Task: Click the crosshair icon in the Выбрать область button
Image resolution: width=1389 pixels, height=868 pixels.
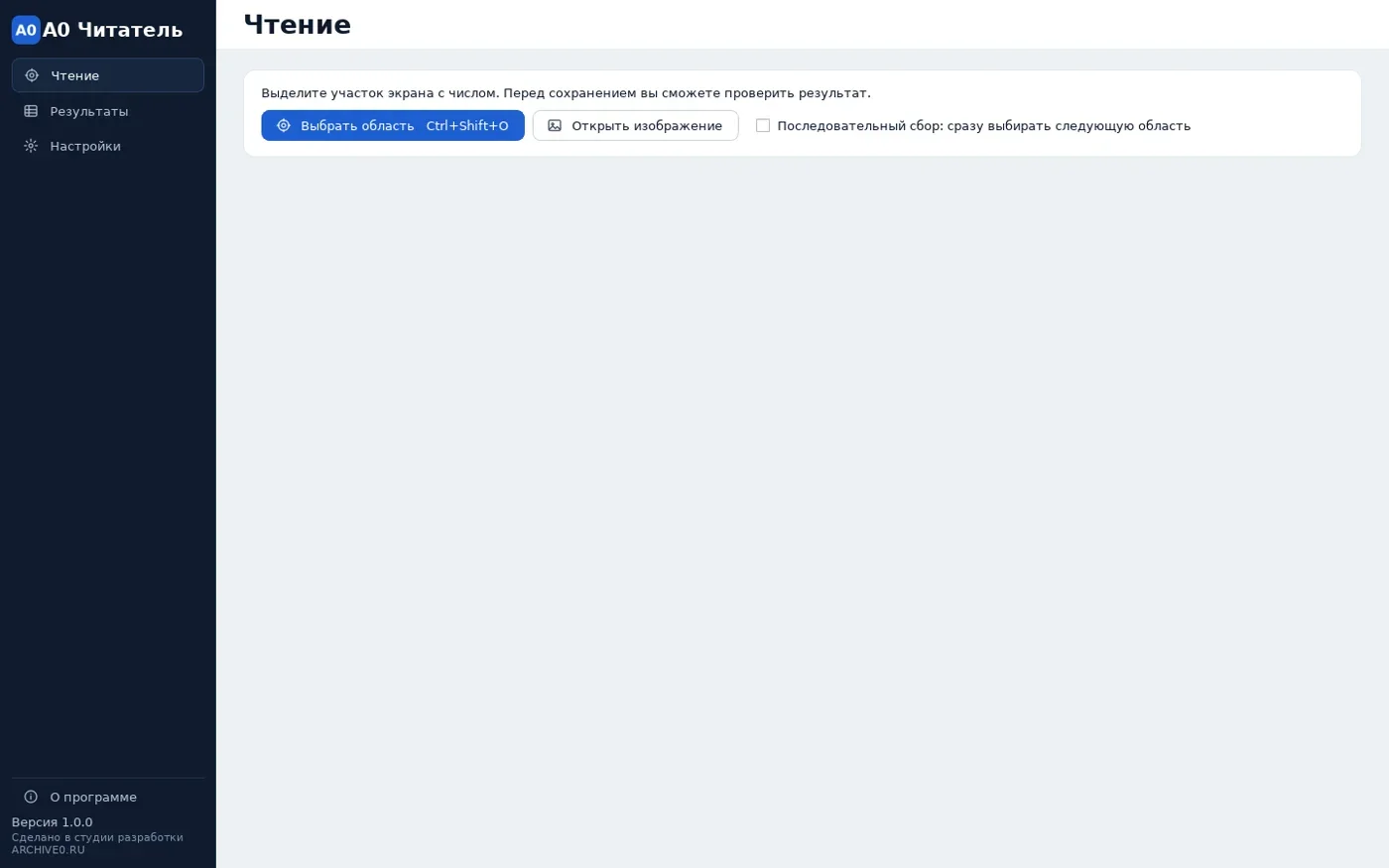Action: [284, 126]
